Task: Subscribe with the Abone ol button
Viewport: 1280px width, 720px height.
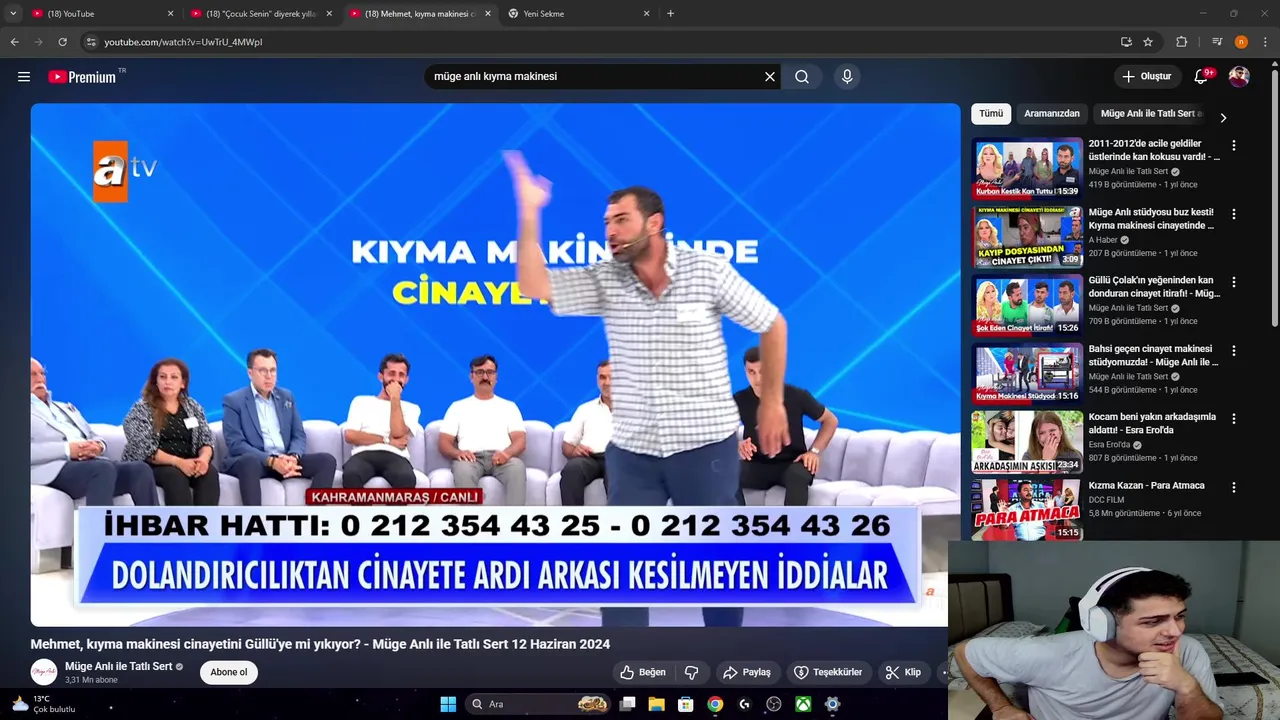Action: coord(228,672)
